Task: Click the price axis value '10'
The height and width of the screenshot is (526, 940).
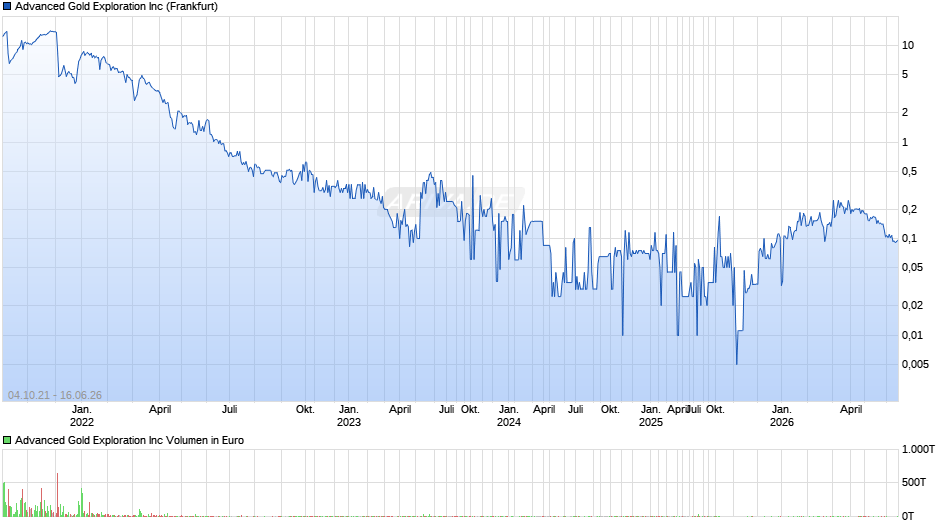Action: (x=908, y=45)
